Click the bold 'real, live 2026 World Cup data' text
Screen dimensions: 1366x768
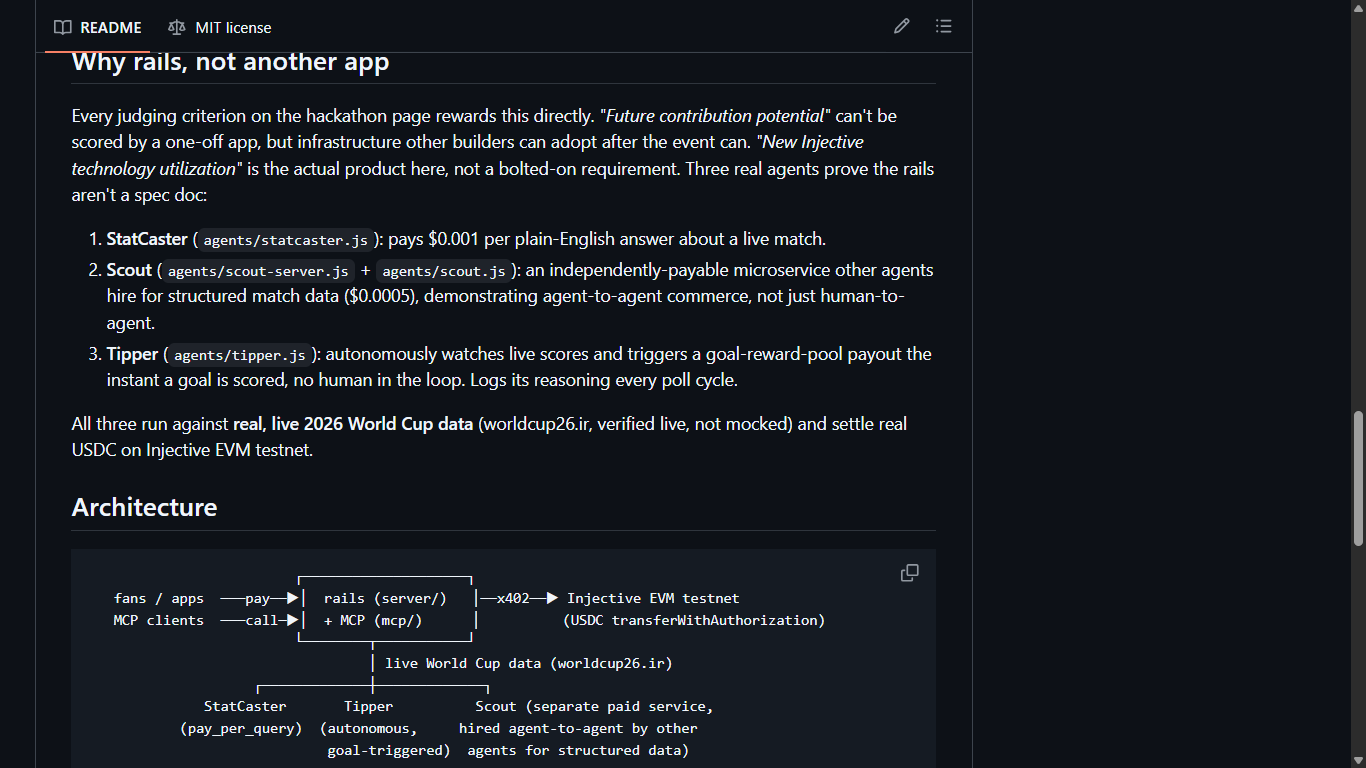pos(353,424)
